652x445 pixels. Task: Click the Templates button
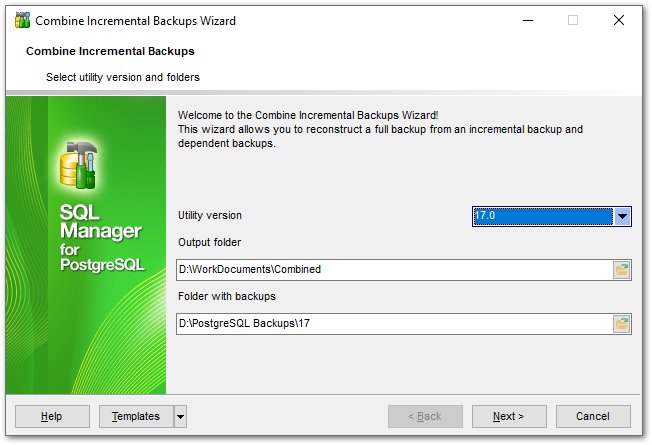pos(135,416)
